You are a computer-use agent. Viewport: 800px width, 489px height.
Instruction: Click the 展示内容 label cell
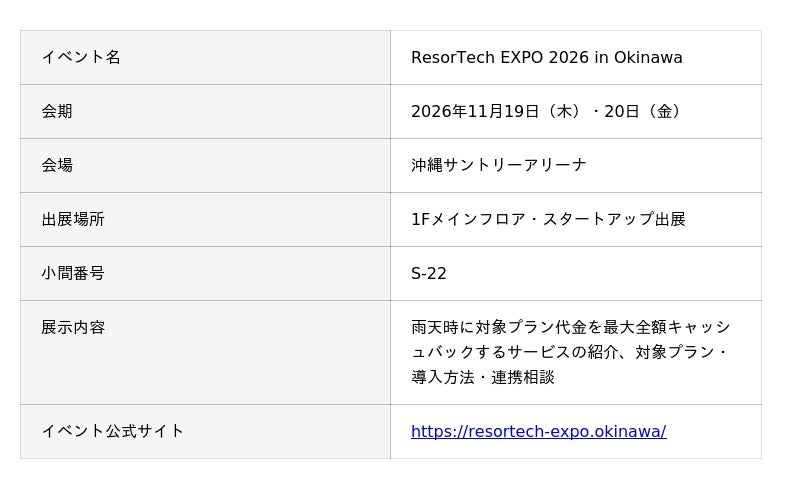pos(205,353)
